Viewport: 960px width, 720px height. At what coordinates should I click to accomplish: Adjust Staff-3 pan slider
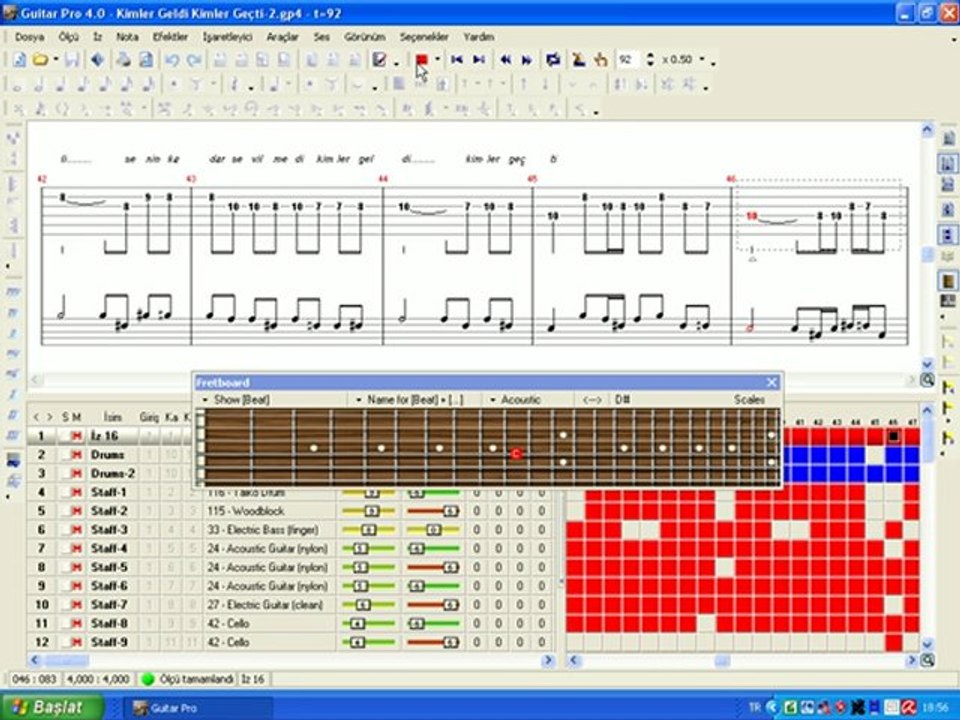(433, 530)
